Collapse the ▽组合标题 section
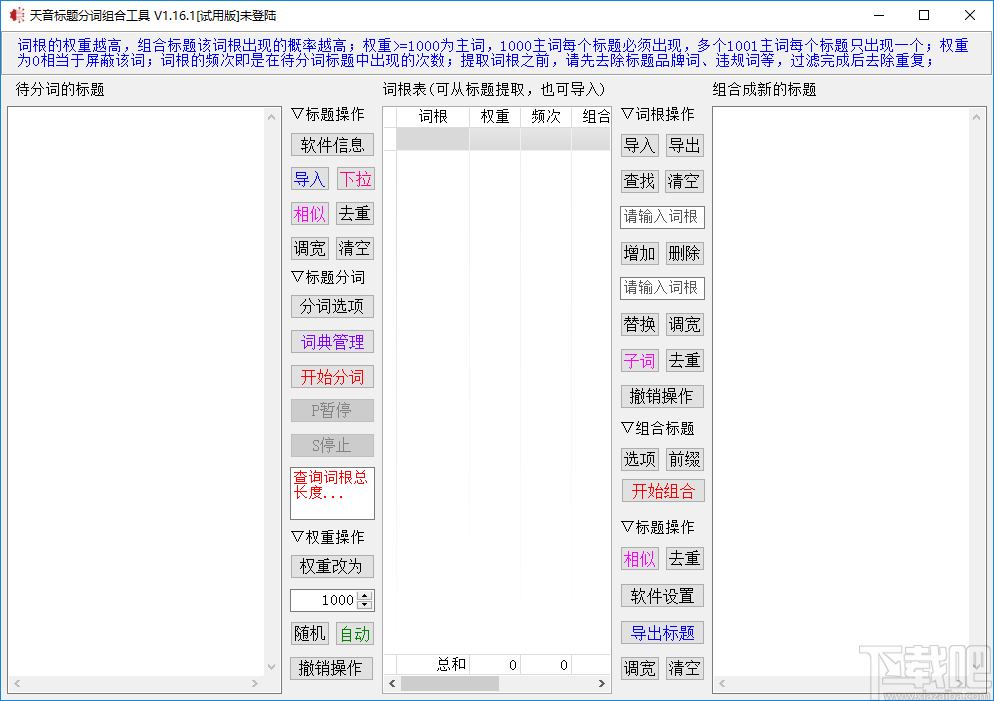994x701 pixels. click(655, 427)
